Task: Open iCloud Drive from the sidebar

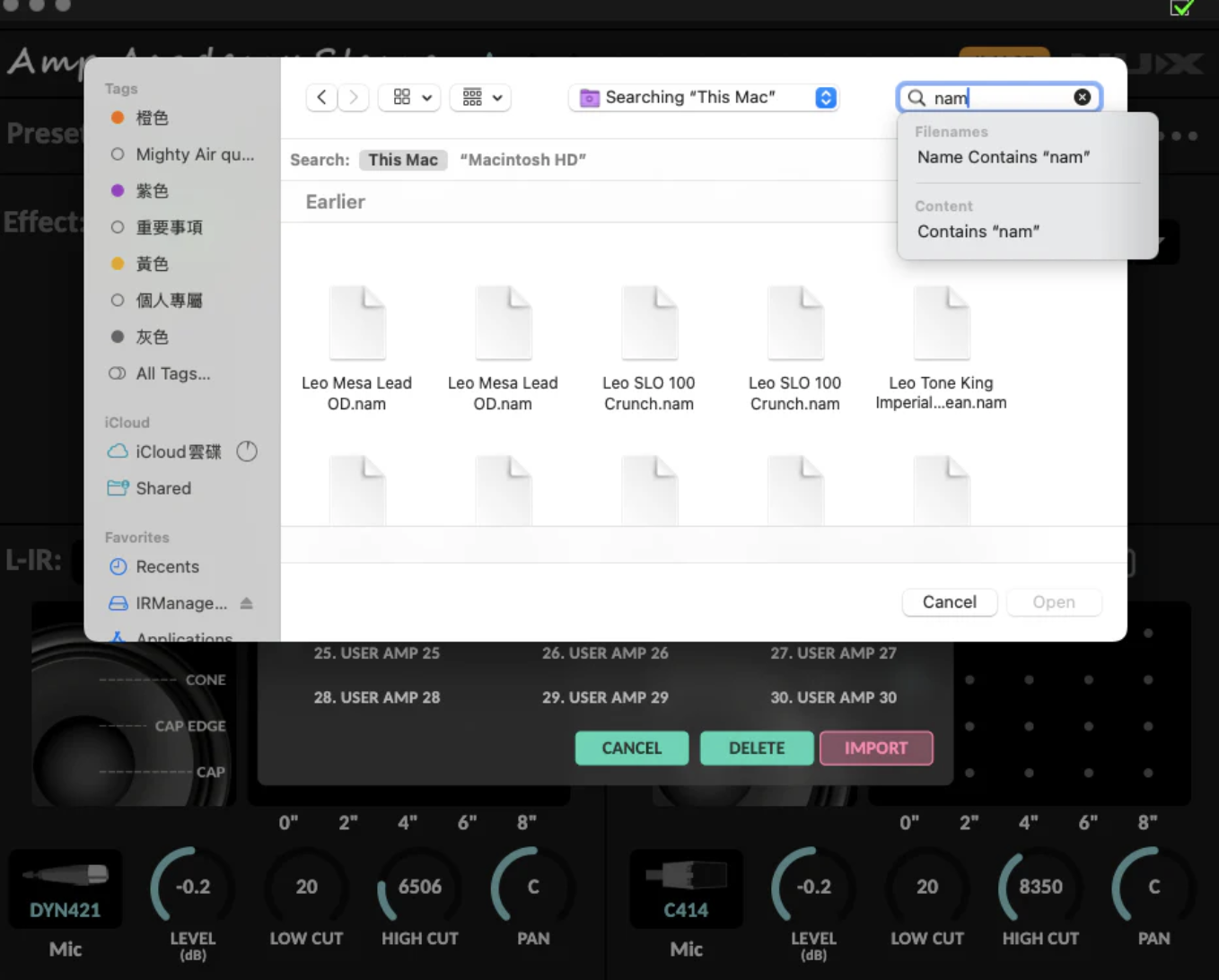Action: (178, 451)
